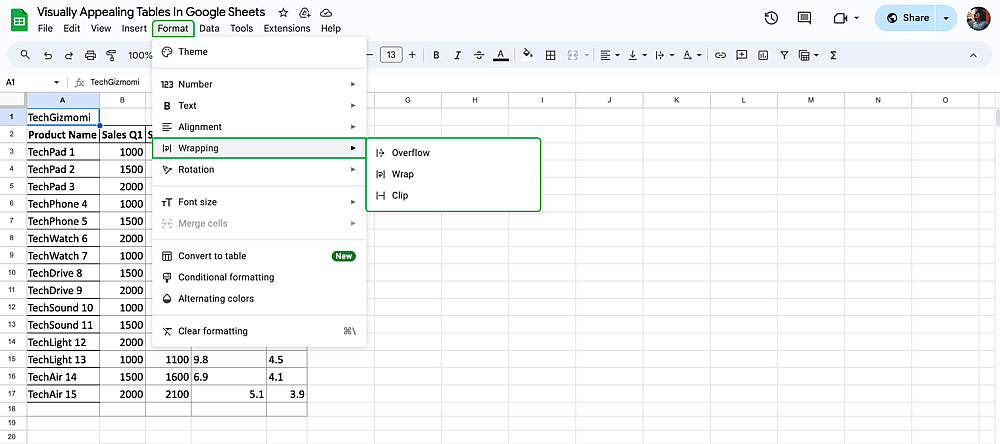Screen dimensions: 1000x444
Task: Select the Clip wrapping option
Action: [x=453, y=196]
